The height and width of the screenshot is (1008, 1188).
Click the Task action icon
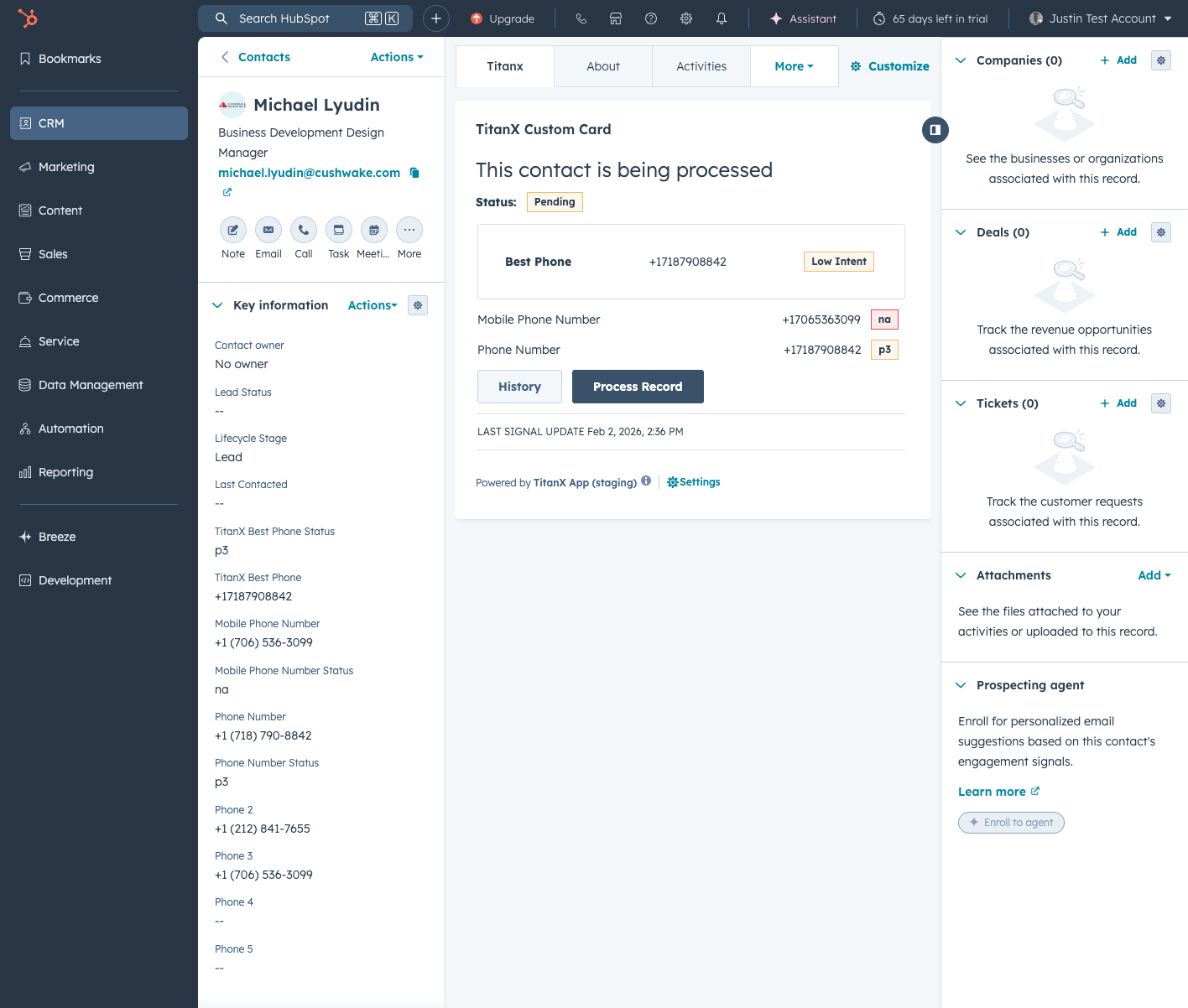tap(339, 230)
